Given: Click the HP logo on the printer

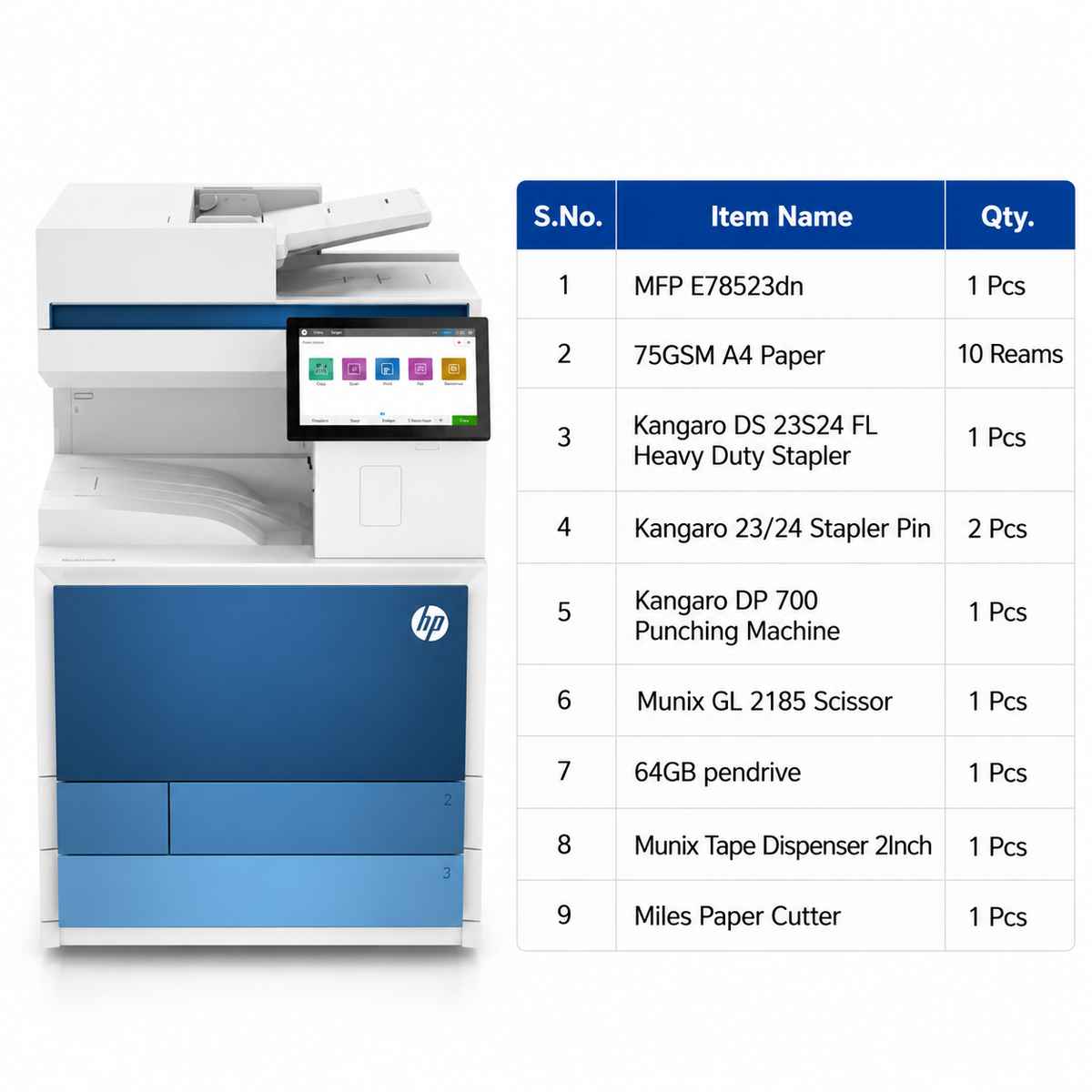Looking at the screenshot, I should coord(429,622).
